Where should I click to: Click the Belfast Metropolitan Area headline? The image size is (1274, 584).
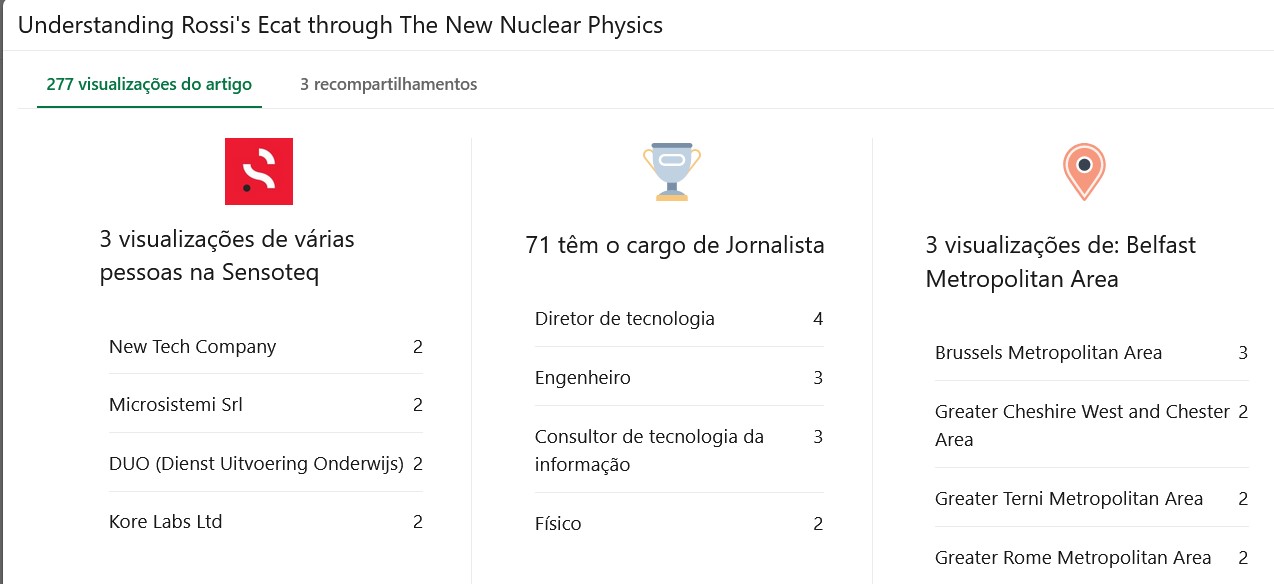coord(1060,262)
